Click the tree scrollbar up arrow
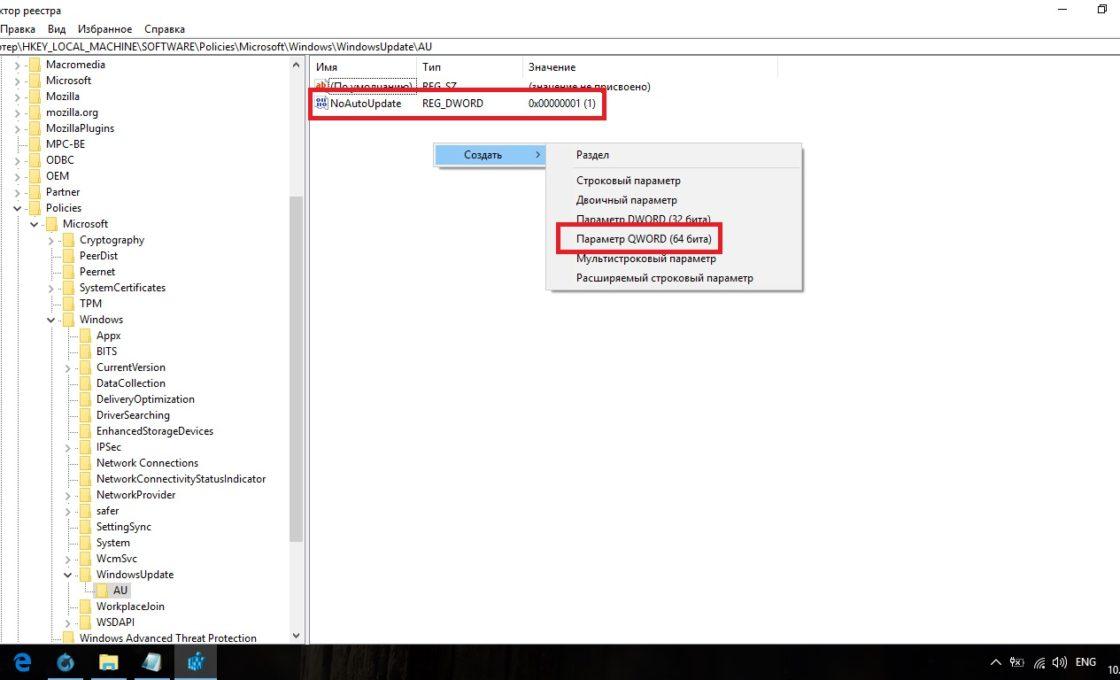This screenshot has height=680, width=1120. pyautogui.click(x=296, y=65)
